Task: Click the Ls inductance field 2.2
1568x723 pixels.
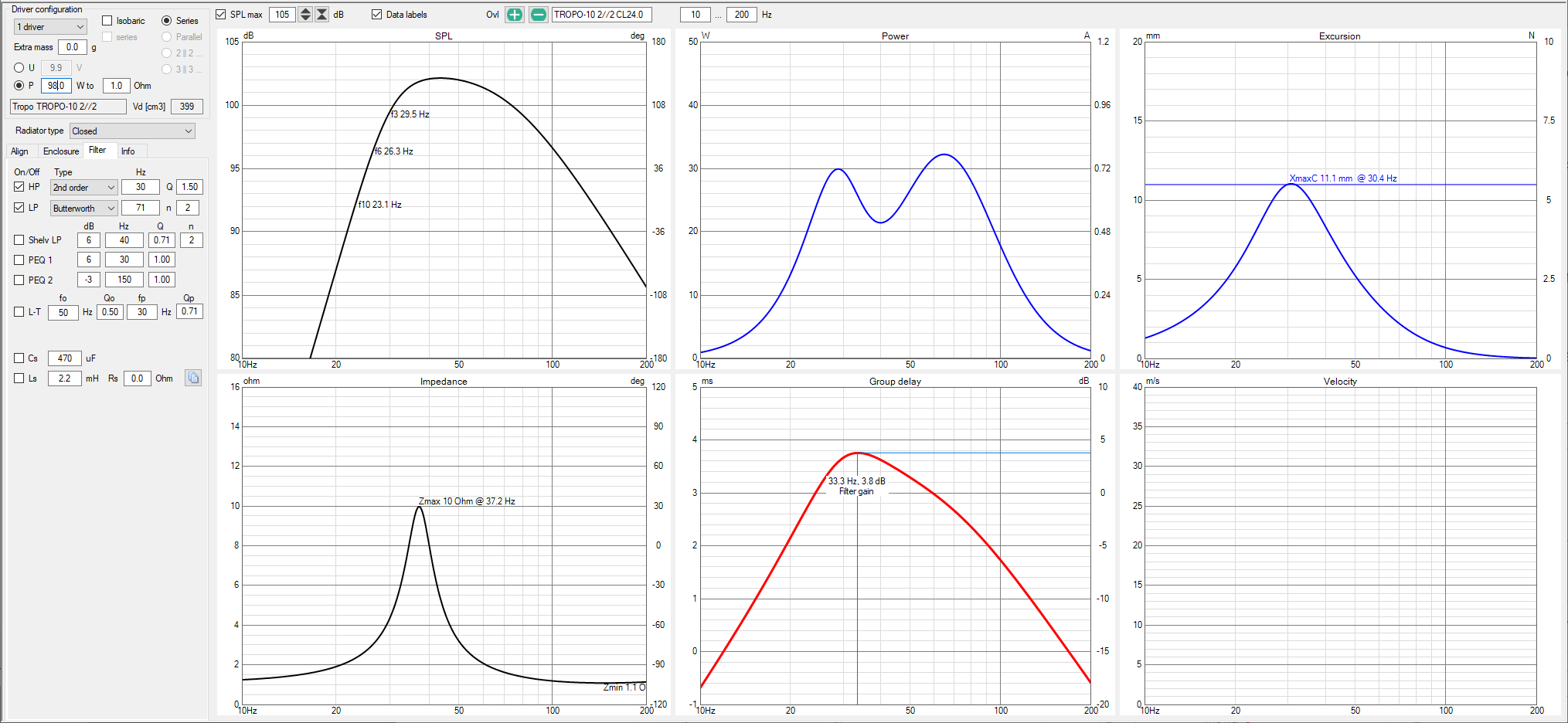Action: (x=65, y=378)
